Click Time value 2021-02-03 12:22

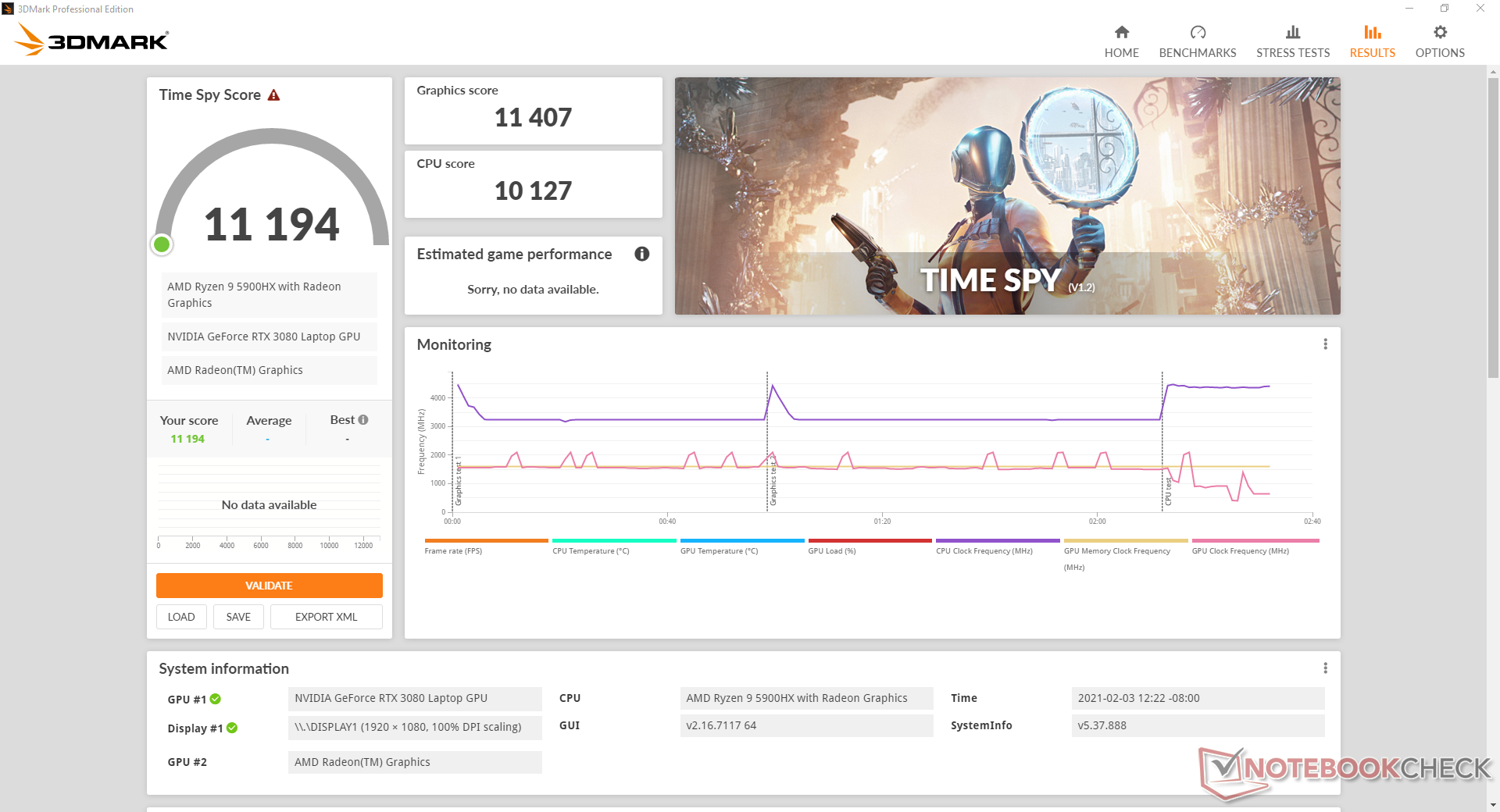[x=1198, y=698]
